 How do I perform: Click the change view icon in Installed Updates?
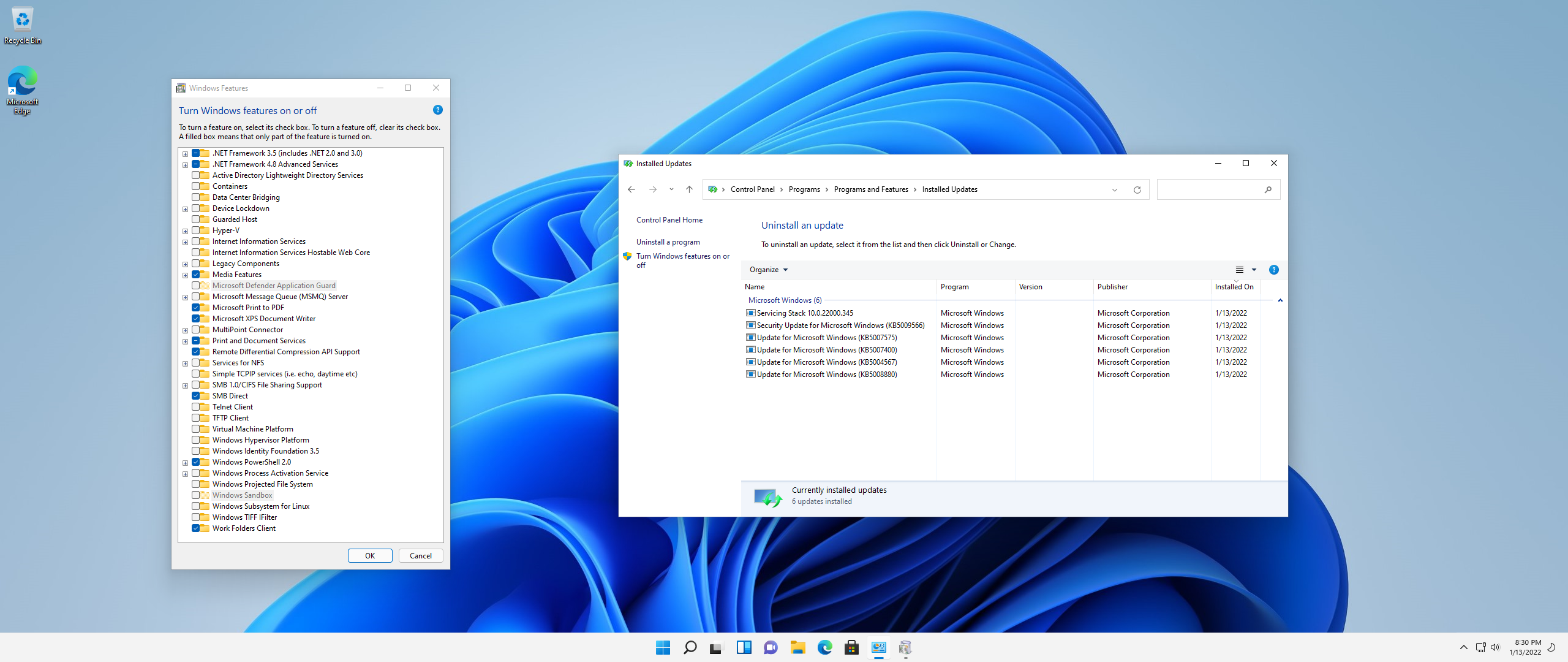pos(1239,270)
